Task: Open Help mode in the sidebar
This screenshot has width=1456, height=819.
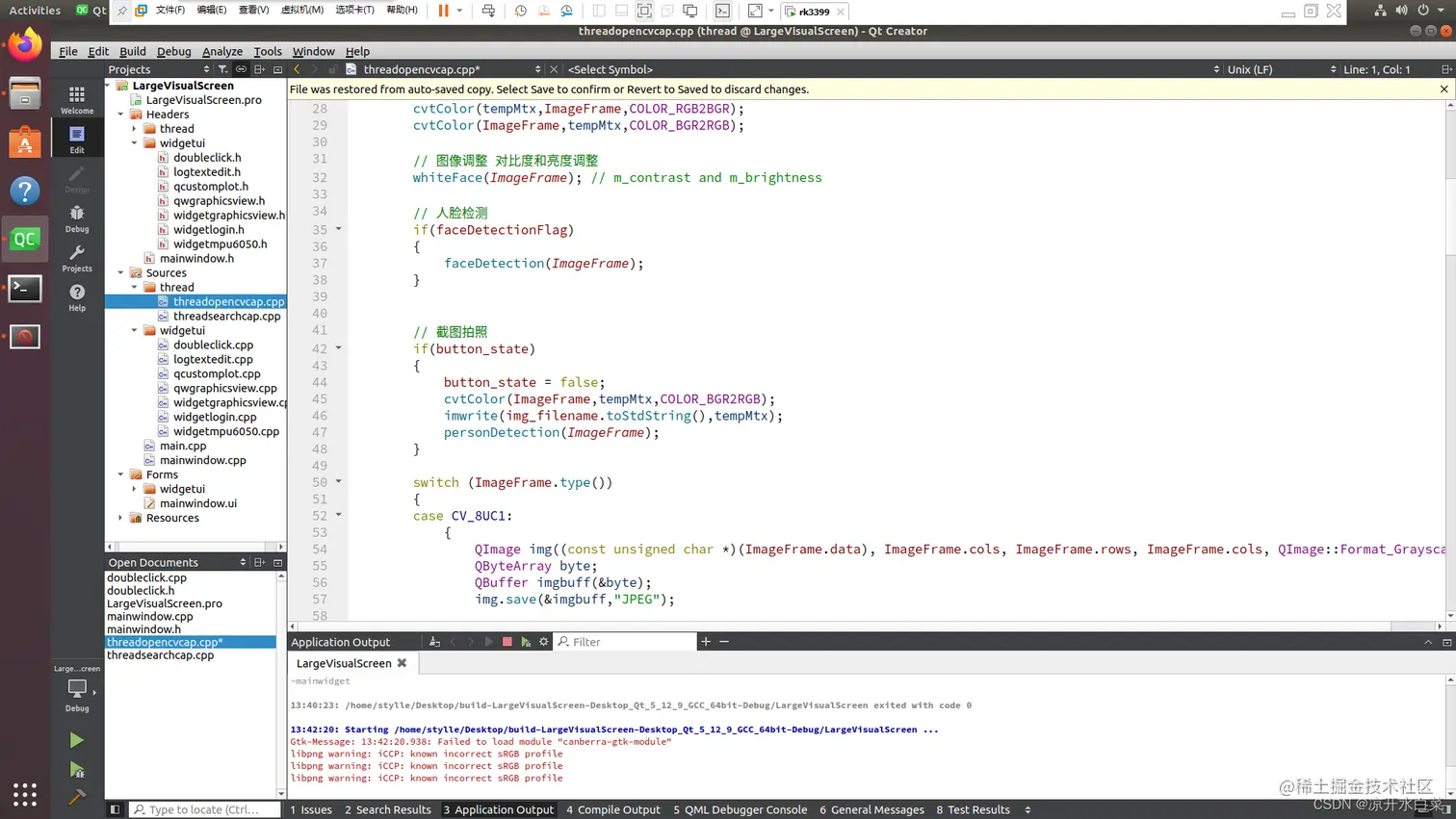Action: tap(77, 297)
